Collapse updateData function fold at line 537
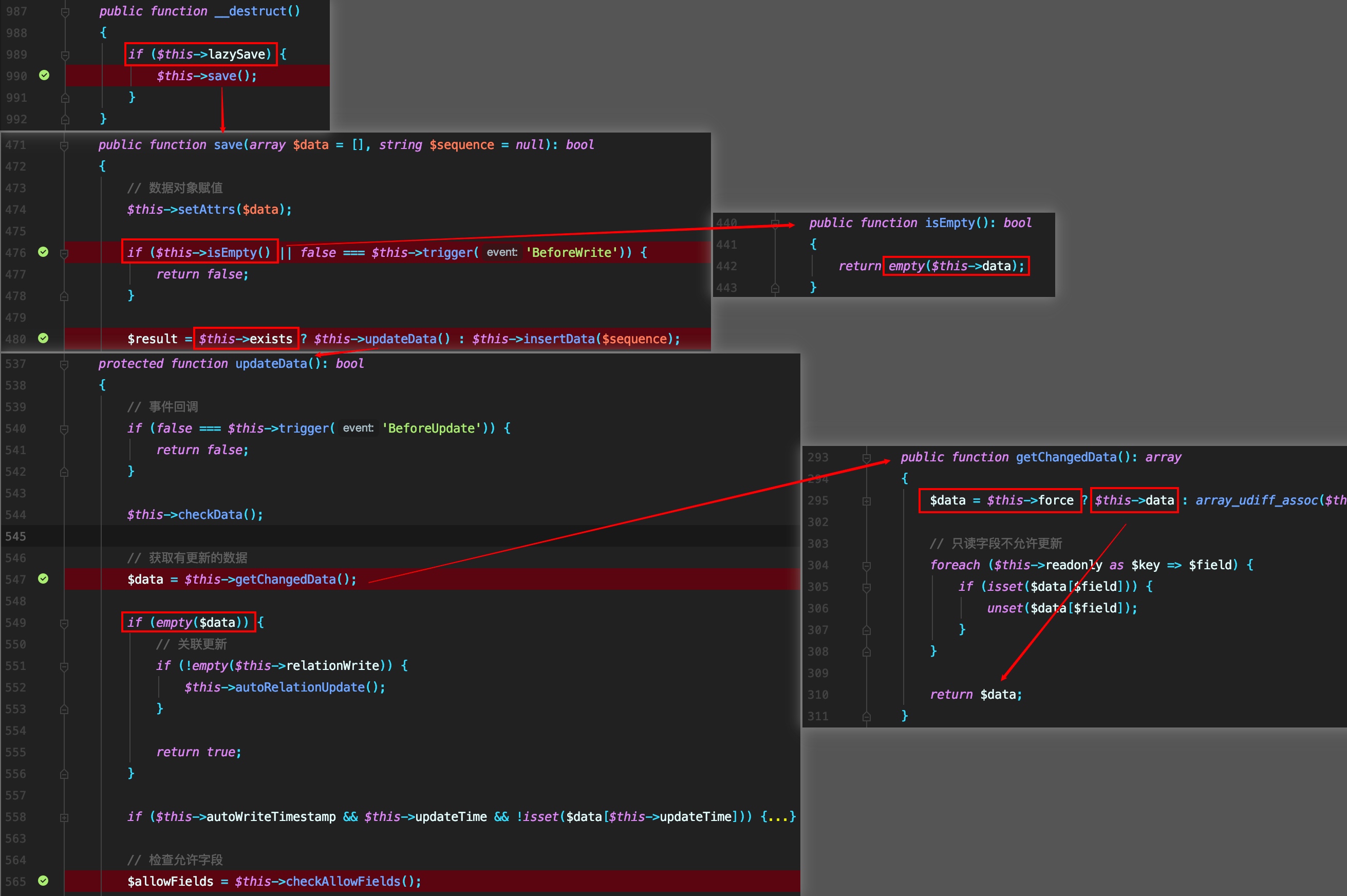This screenshot has height=896, width=1347. click(65, 364)
